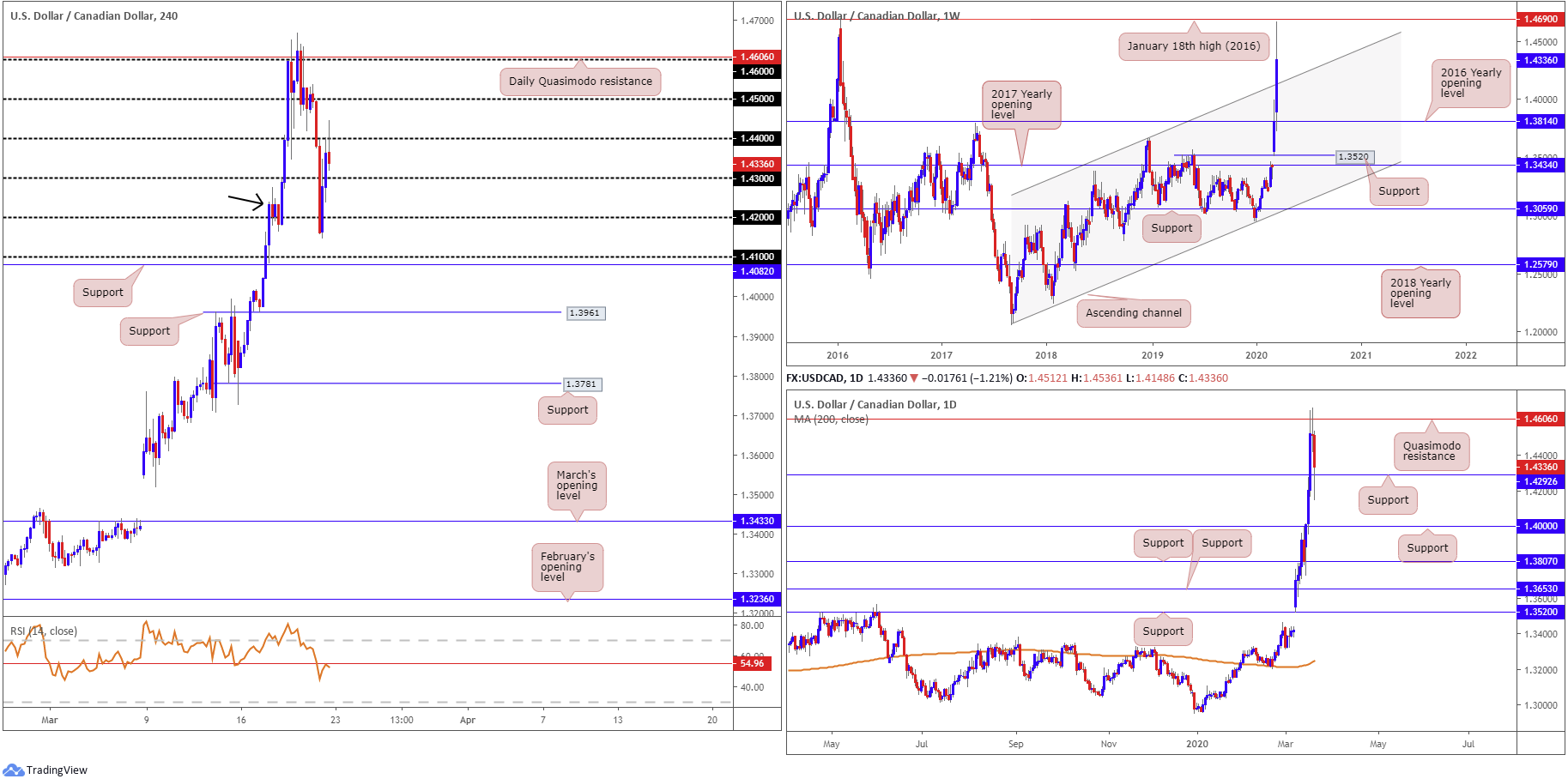Click the 'Mar' marker on daily chart time axis
Image resolution: width=1568 pixels, height=779 pixels.
[1285, 744]
